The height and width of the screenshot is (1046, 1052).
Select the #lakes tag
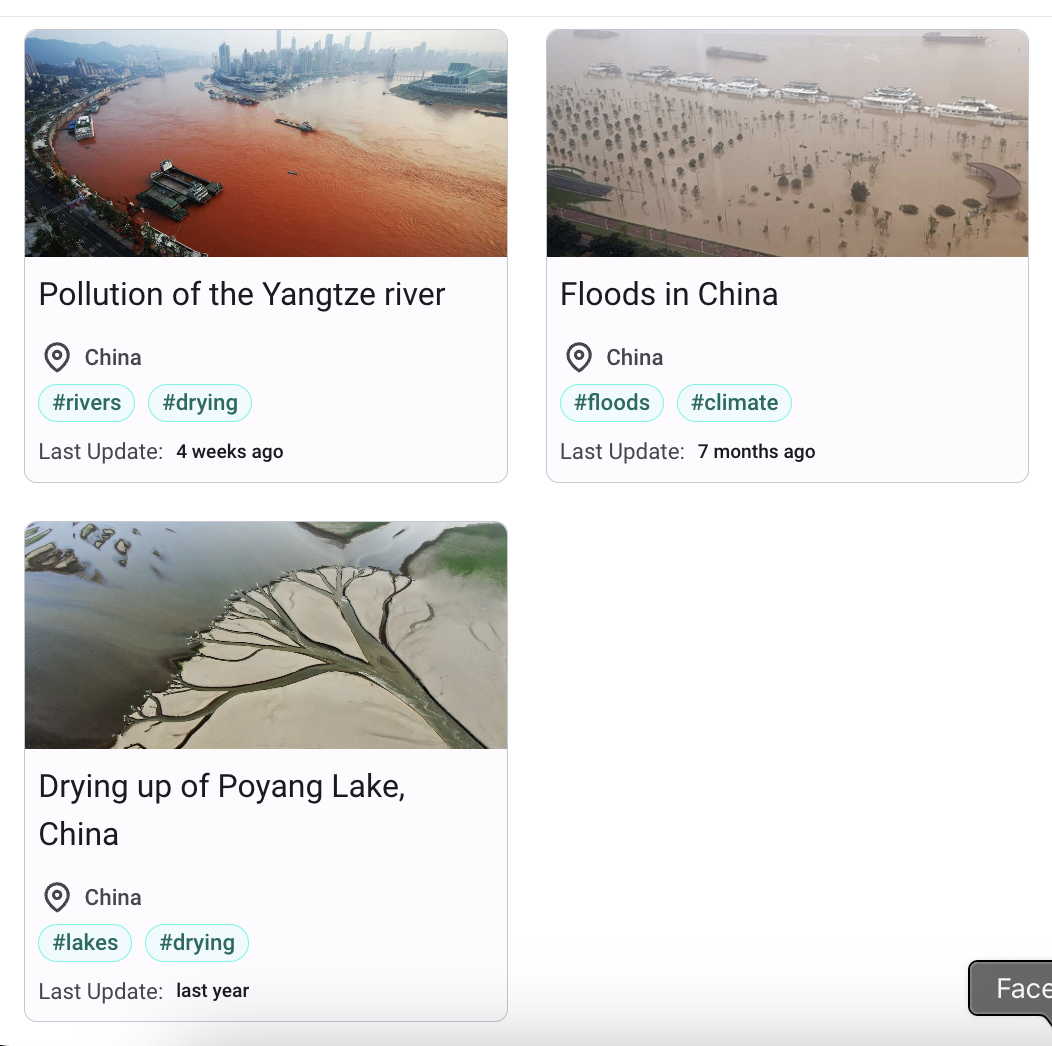[85, 943]
